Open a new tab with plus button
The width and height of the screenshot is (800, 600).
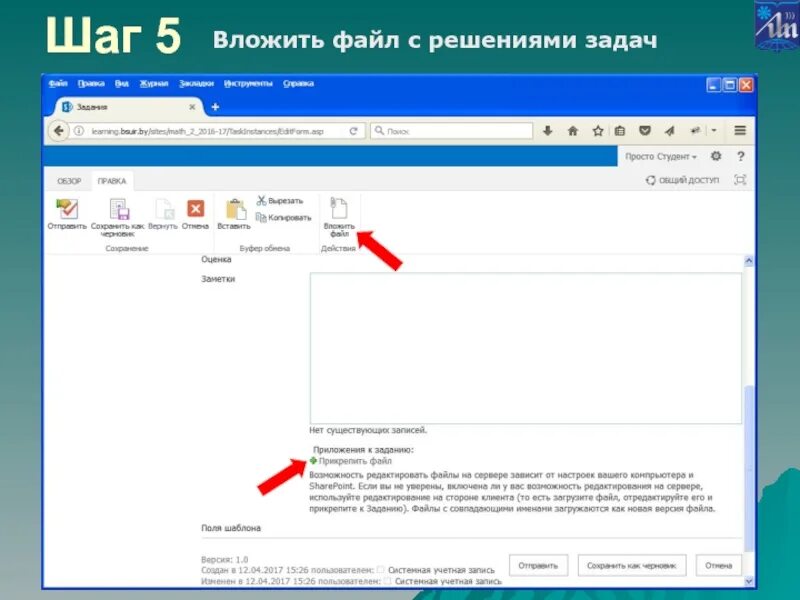[x=215, y=107]
